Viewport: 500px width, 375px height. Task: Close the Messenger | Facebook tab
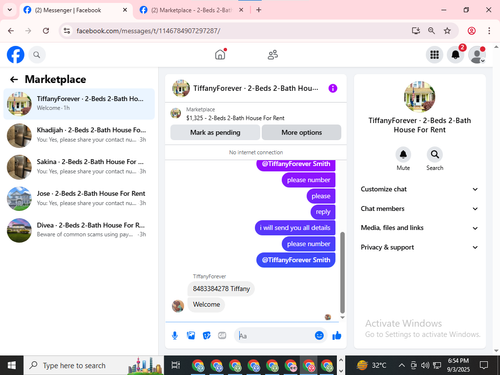pos(125,10)
